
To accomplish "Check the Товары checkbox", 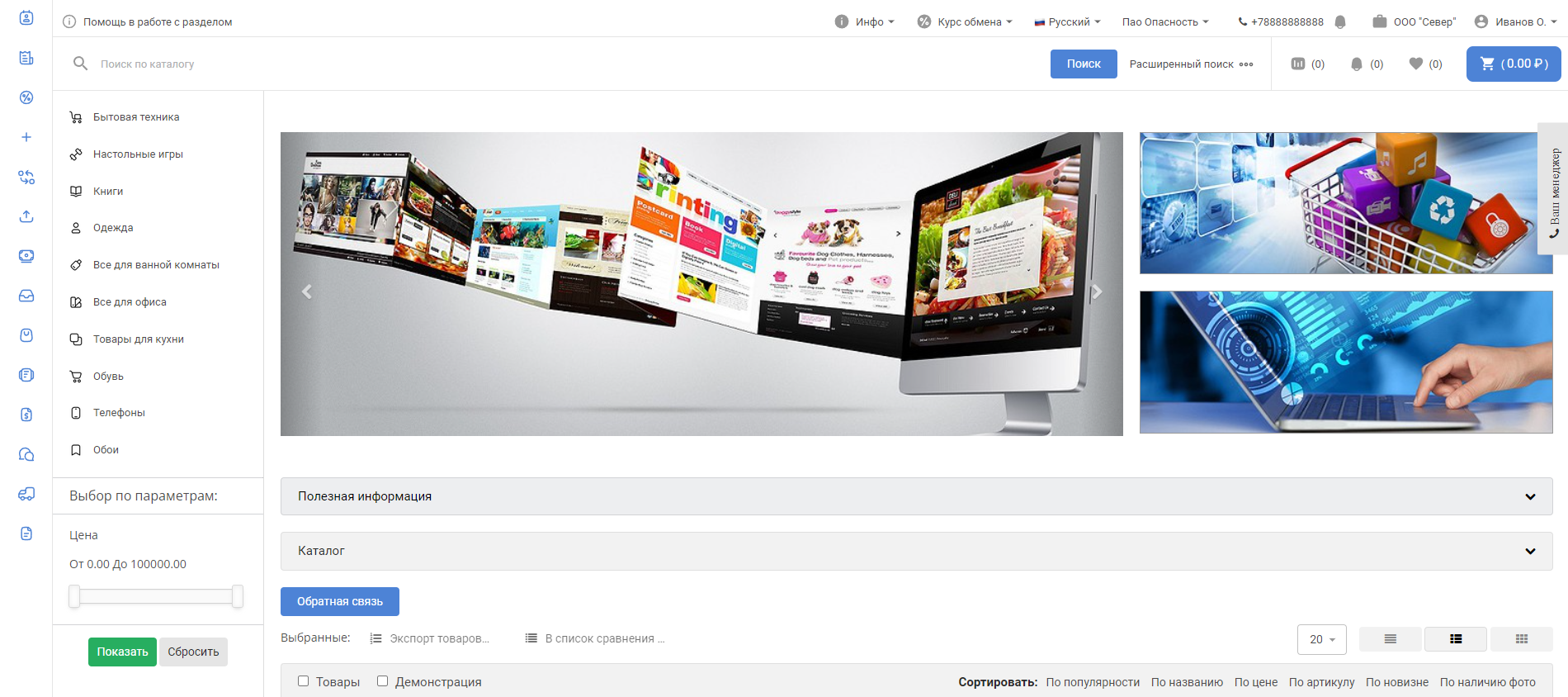I will tap(303, 681).
